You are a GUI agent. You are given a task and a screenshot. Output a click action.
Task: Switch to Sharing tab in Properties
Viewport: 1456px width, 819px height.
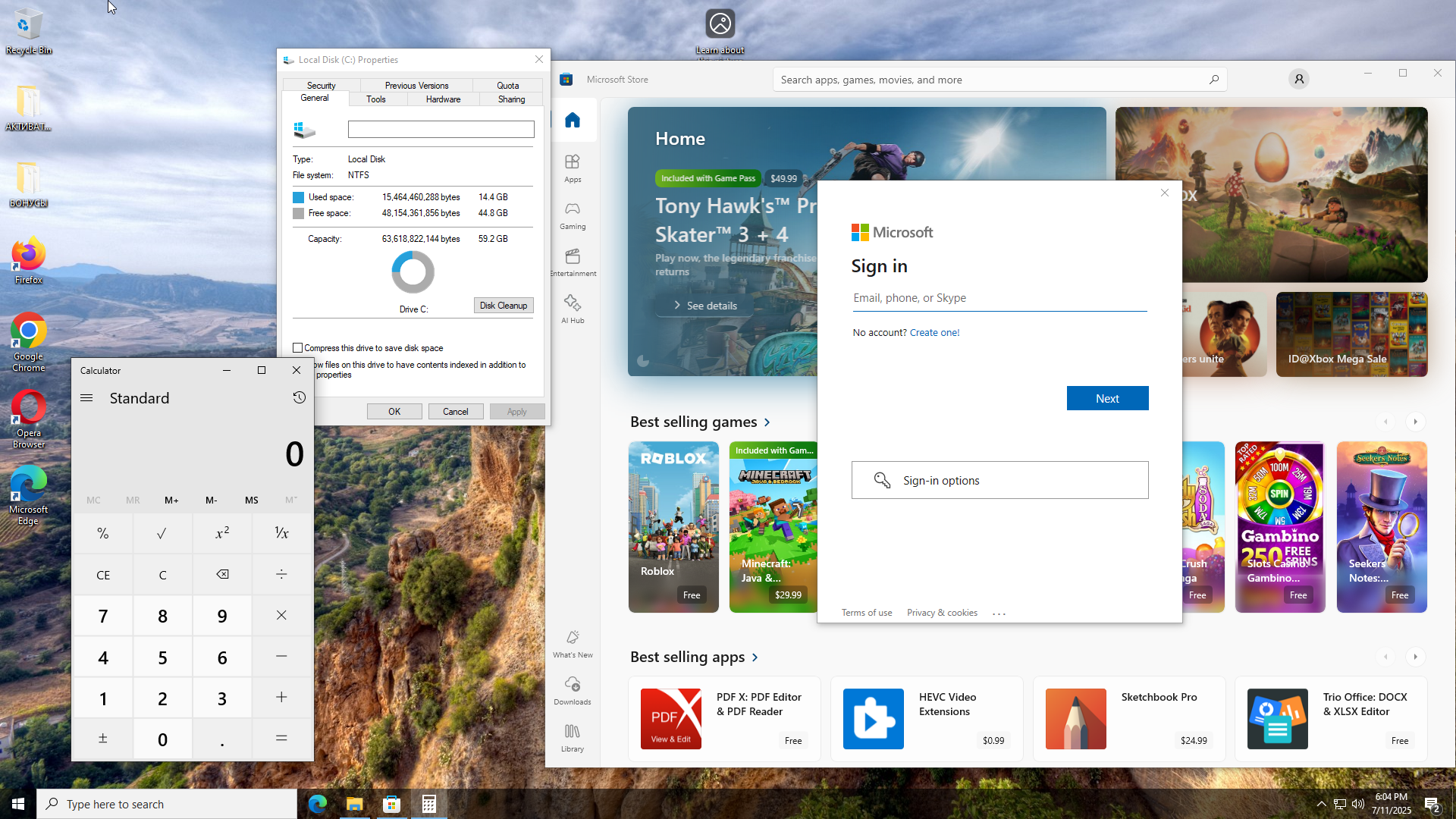511,99
